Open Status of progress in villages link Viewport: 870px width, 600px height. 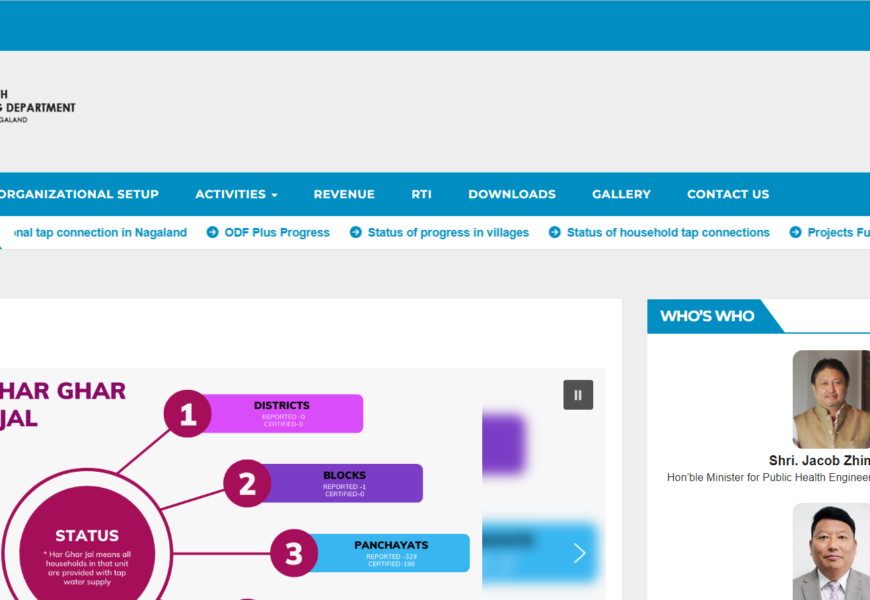coord(448,232)
